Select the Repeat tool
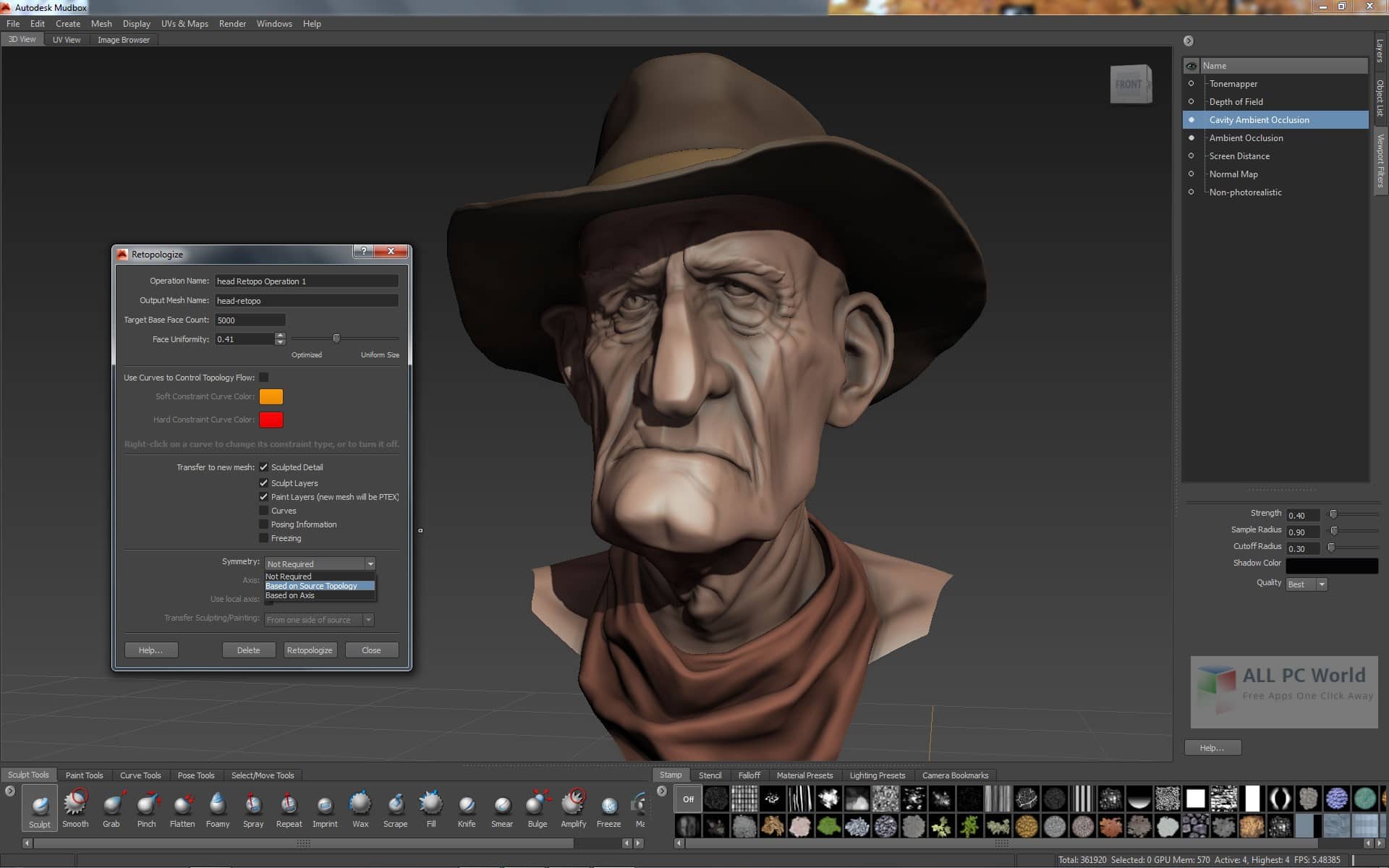Image resolution: width=1389 pixels, height=868 pixels. pyautogui.click(x=289, y=808)
